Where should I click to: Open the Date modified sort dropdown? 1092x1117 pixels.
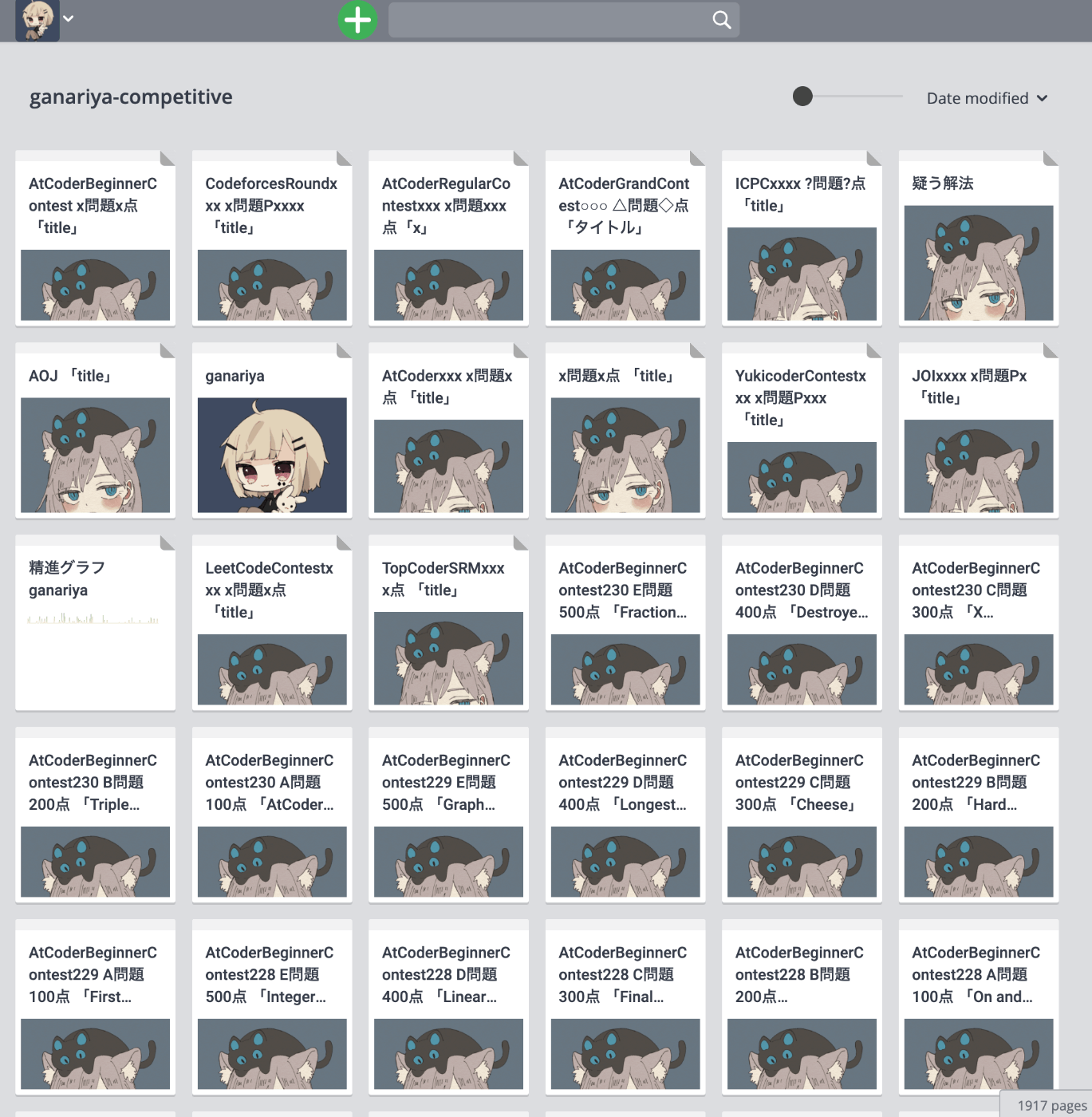(x=987, y=98)
